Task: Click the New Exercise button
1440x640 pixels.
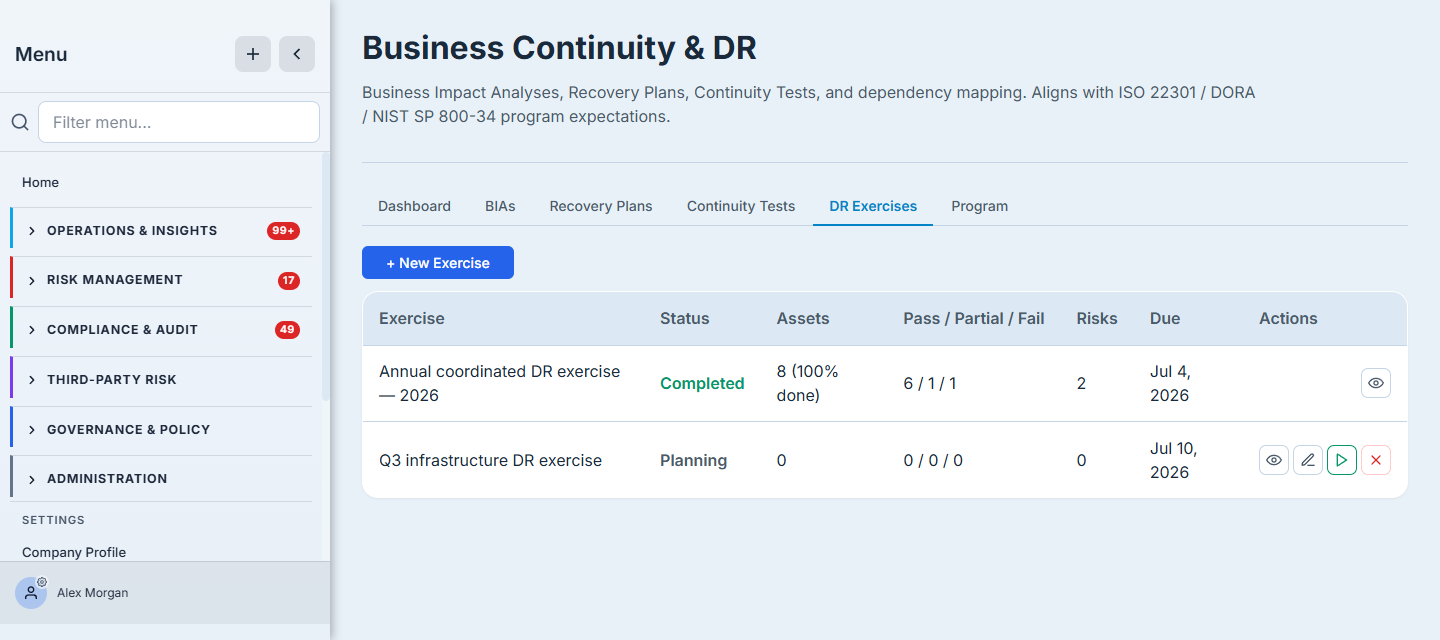Action: click(x=438, y=263)
